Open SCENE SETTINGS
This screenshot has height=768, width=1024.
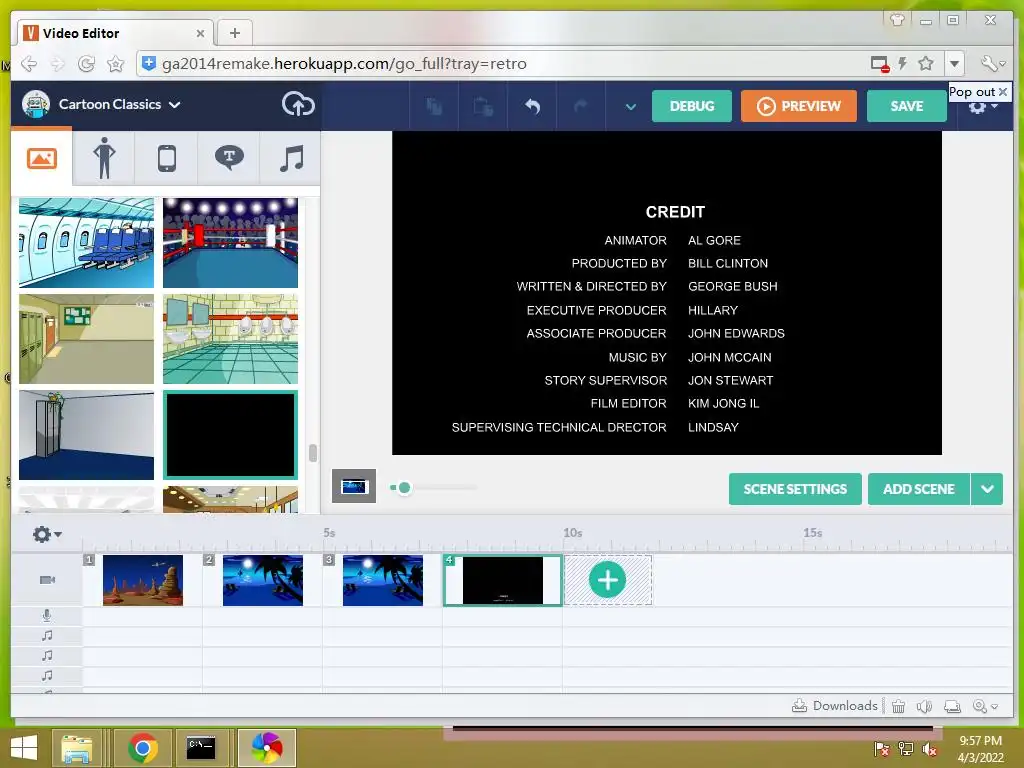[x=795, y=489]
